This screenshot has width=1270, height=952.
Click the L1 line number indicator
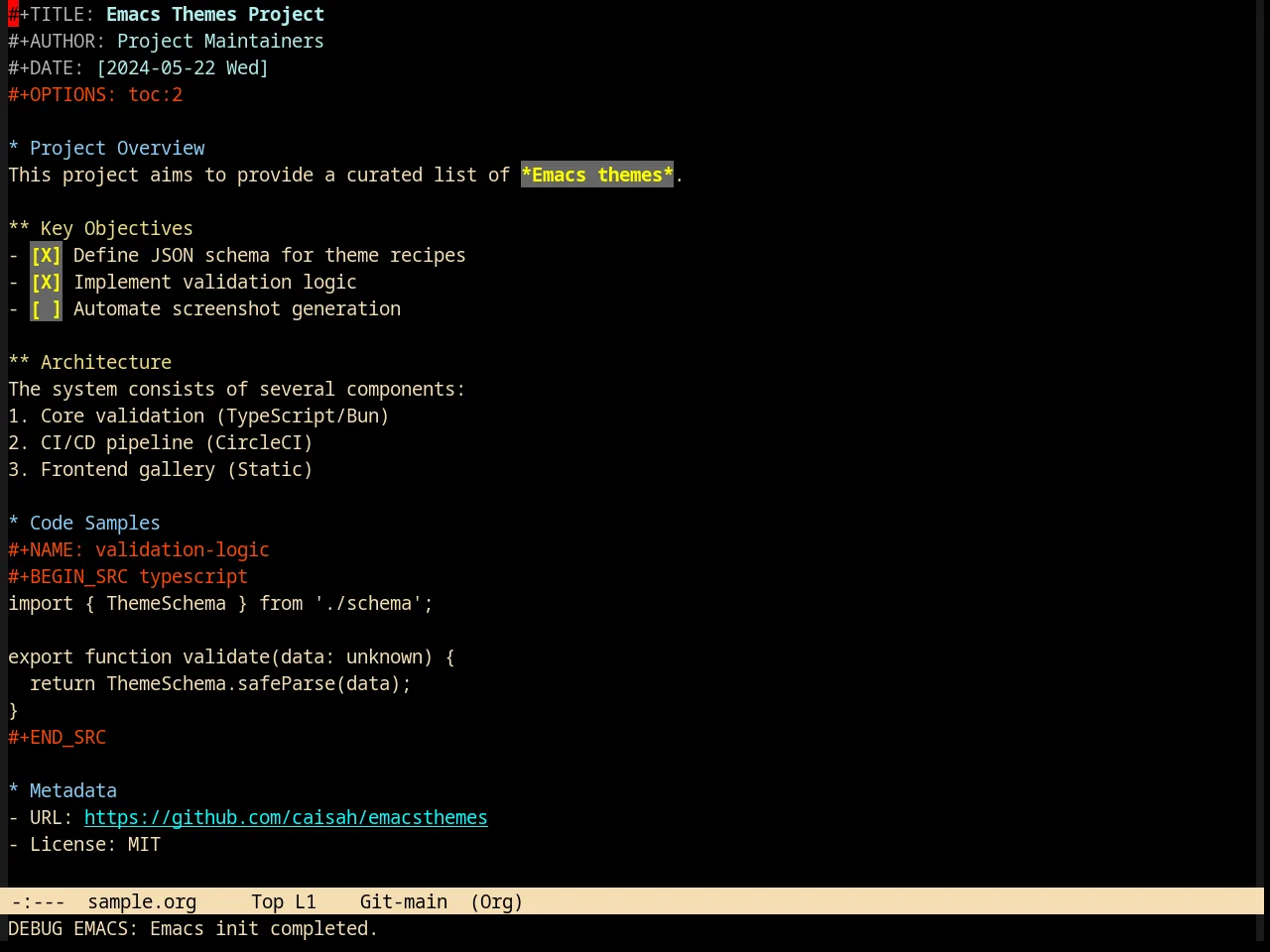[306, 902]
